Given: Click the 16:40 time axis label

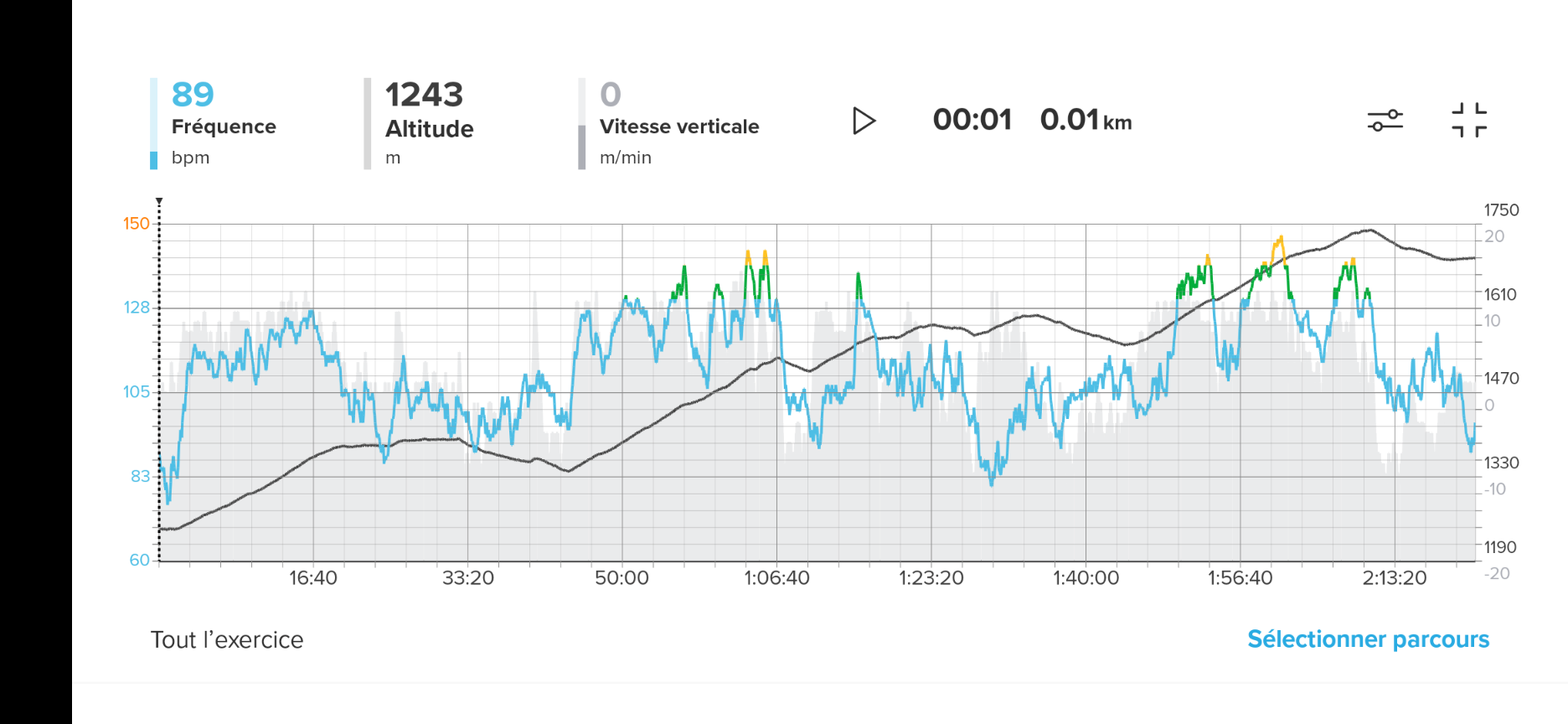Looking at the screenshot, I should coord(313,578).
